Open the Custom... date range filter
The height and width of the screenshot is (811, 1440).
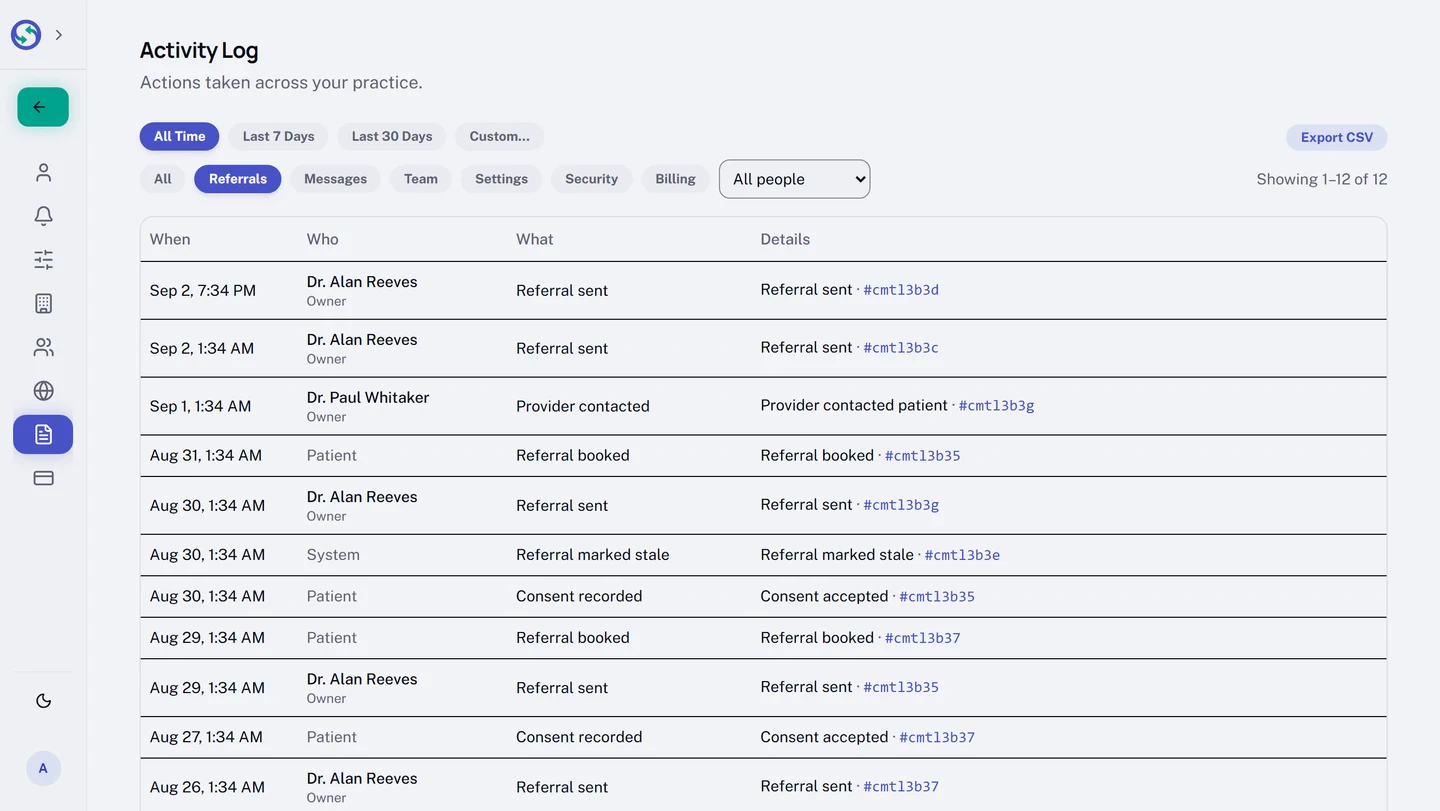click(x=499, y=136)
